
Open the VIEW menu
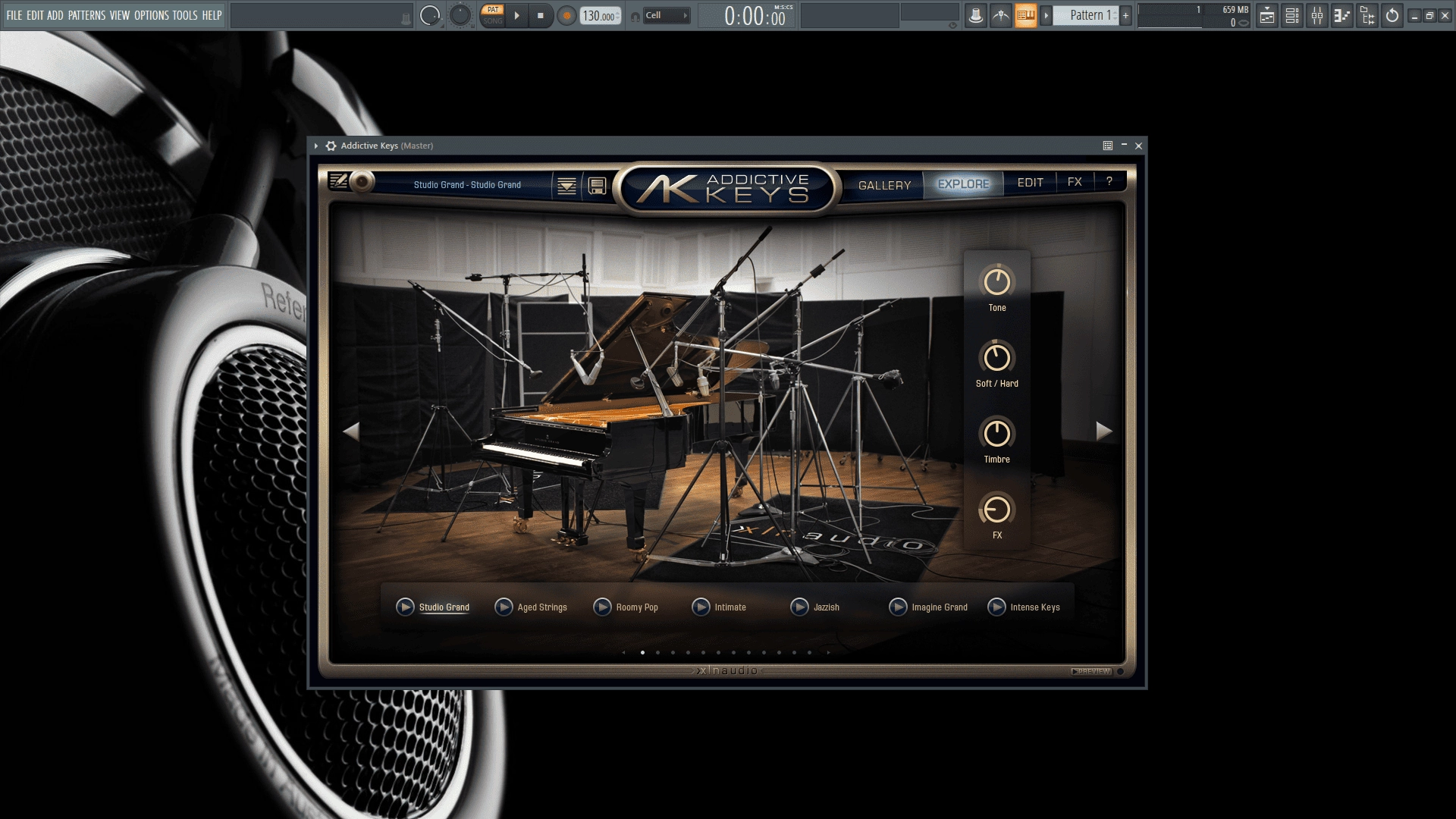[120, 15]
